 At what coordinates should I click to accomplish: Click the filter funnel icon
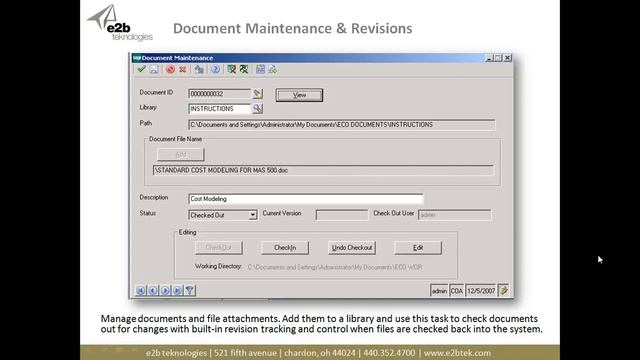[190, 290]
